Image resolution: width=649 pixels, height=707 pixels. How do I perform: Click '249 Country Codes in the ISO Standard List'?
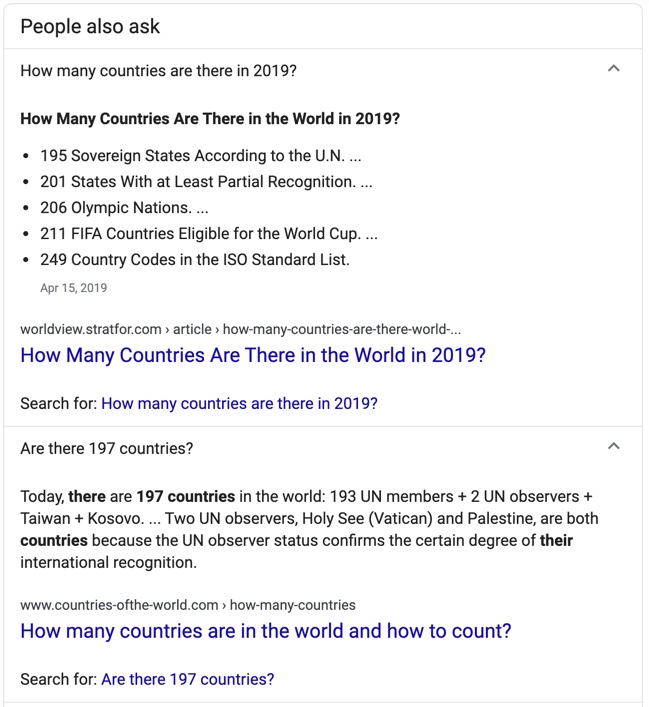pos(195,260)
